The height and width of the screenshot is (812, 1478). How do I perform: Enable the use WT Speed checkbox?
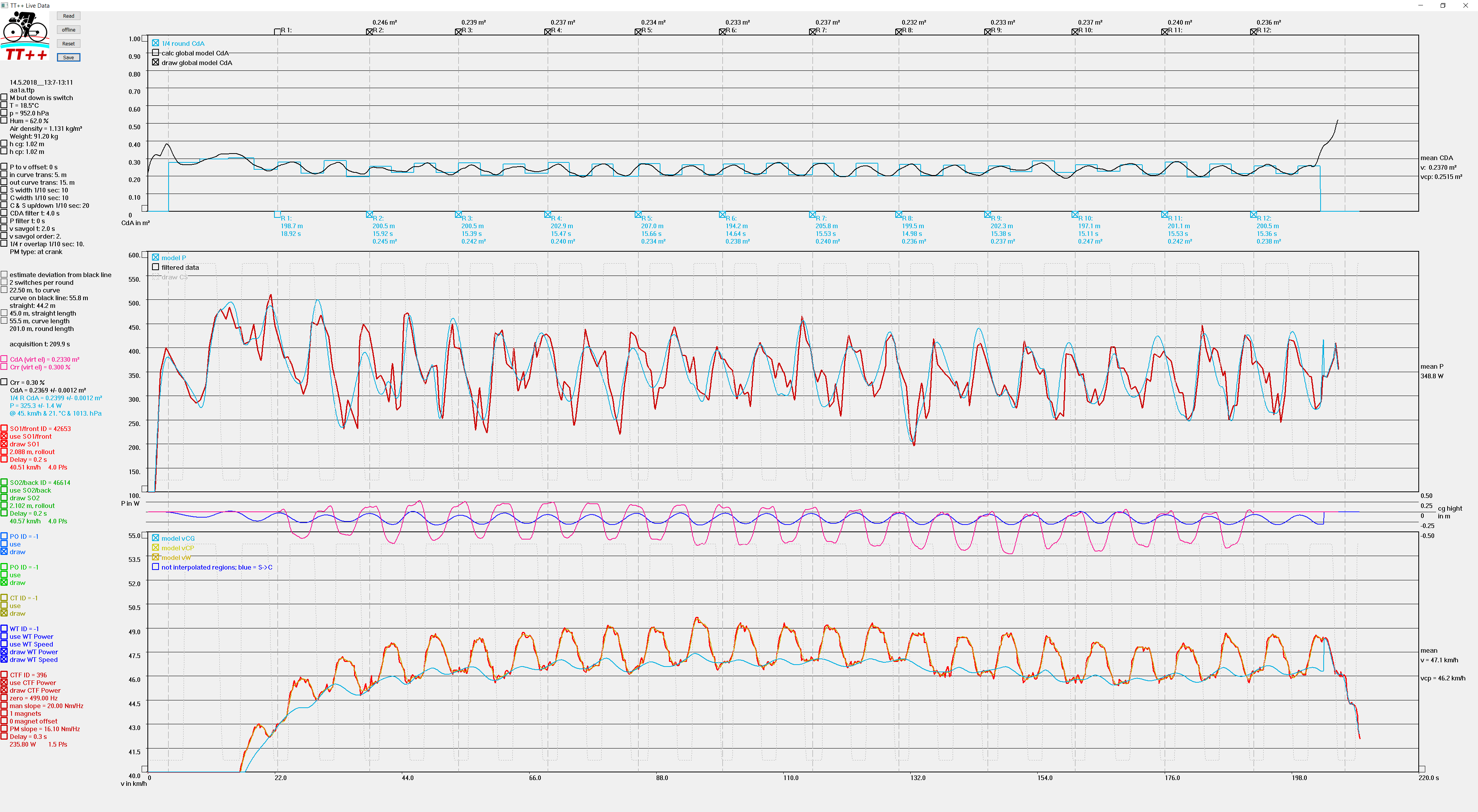4,645
